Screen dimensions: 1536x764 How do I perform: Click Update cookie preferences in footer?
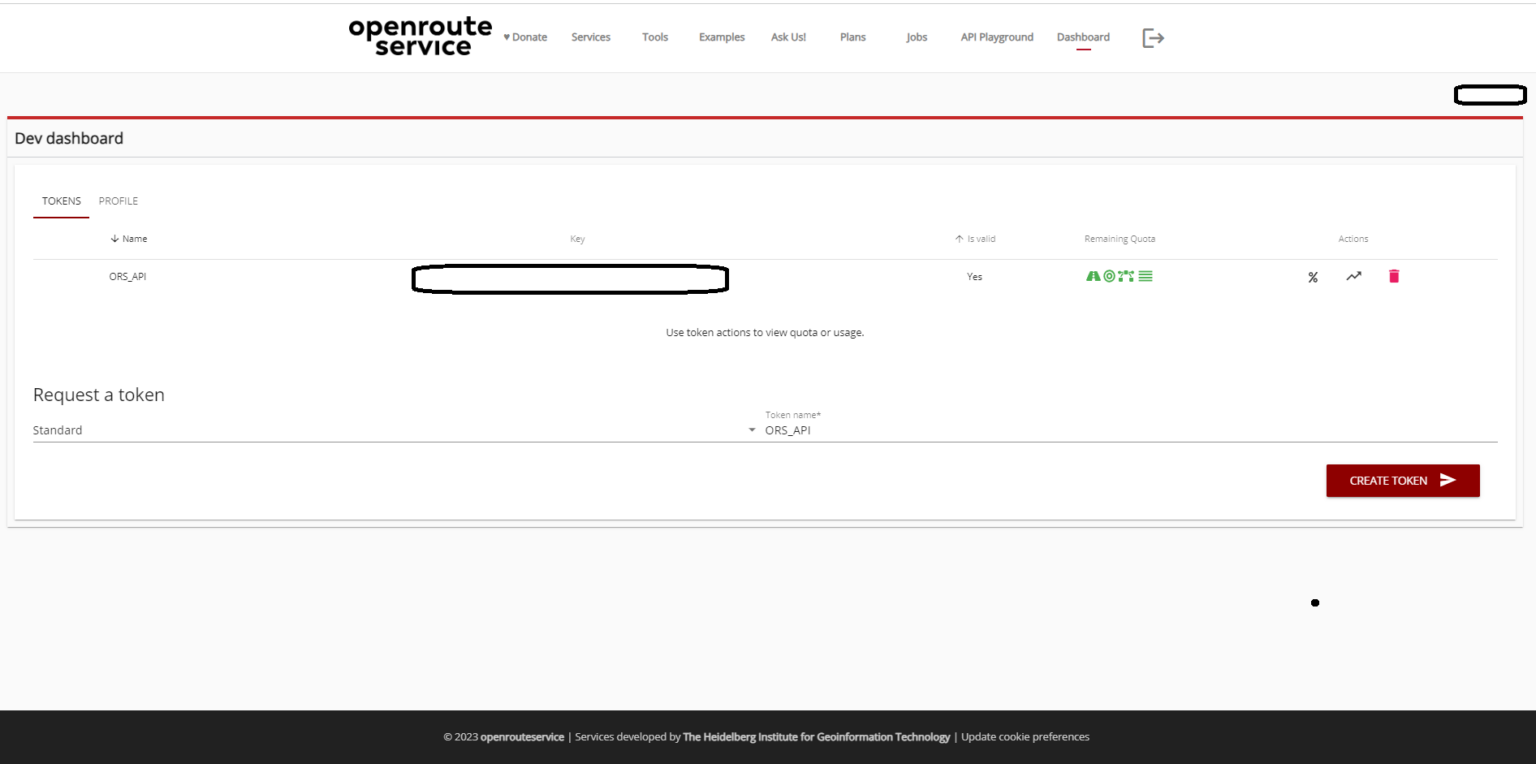pos(1025,737)
